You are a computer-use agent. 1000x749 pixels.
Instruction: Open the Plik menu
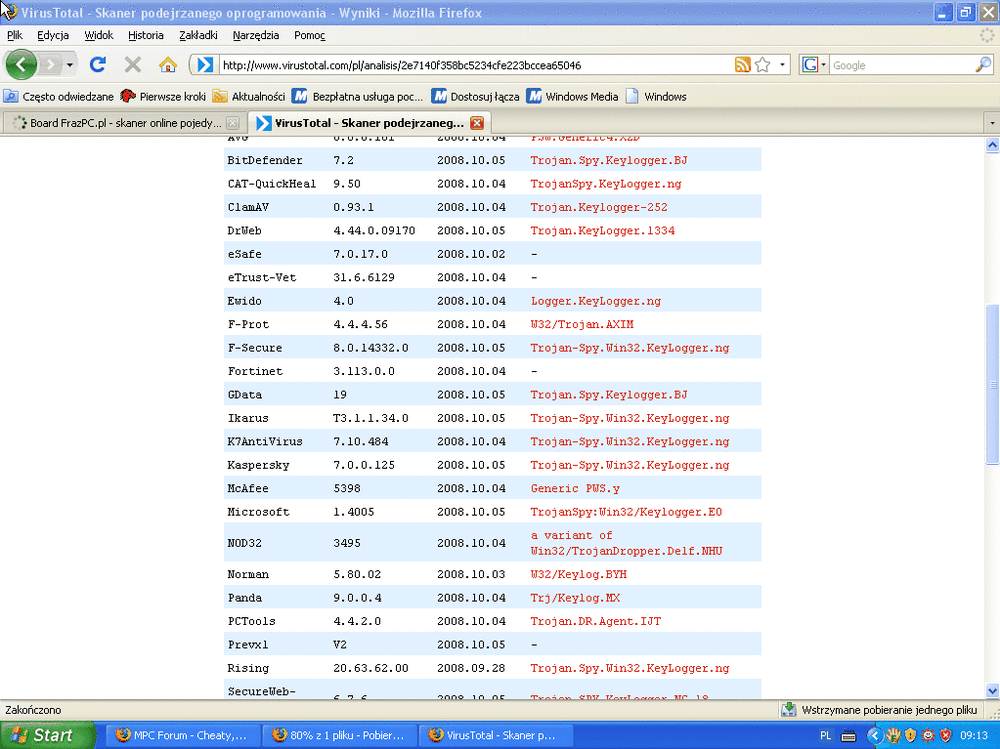tap(15, 35)
